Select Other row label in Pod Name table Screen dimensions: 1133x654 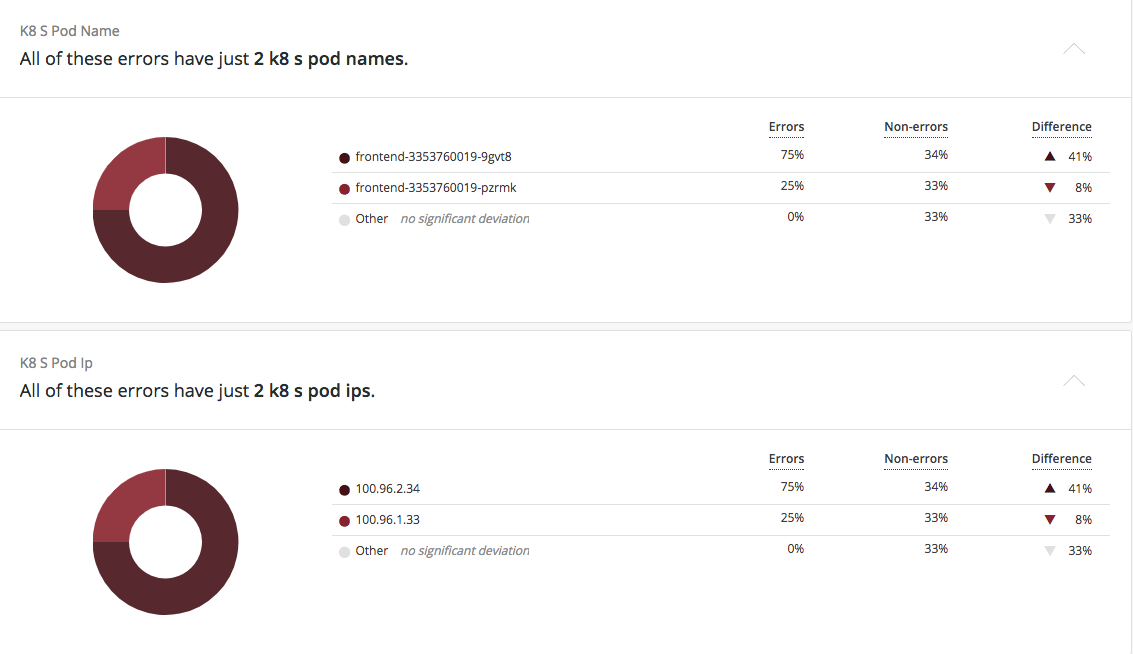pos(371,218)
